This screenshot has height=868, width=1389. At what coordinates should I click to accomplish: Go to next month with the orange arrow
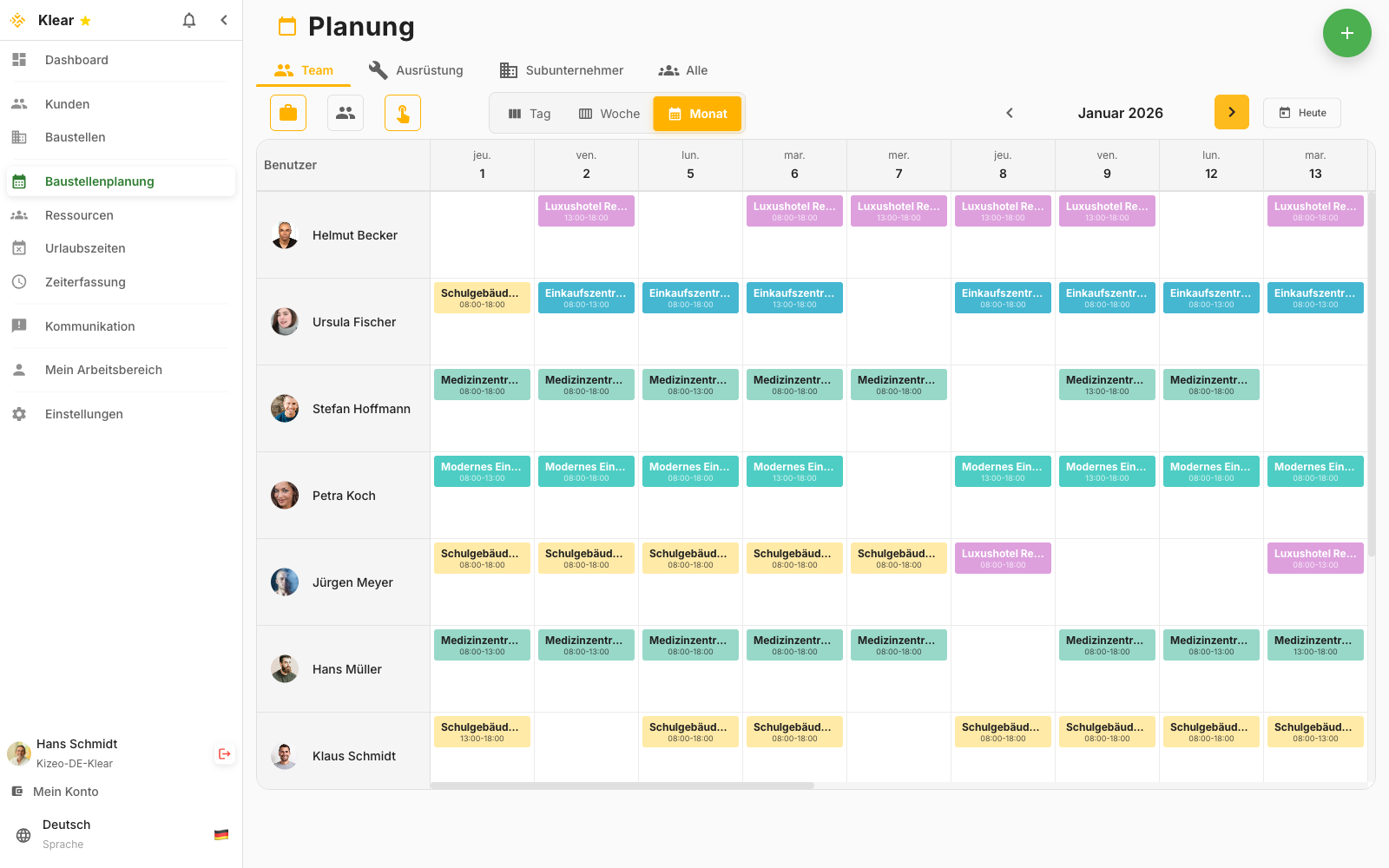(1232, 112)
